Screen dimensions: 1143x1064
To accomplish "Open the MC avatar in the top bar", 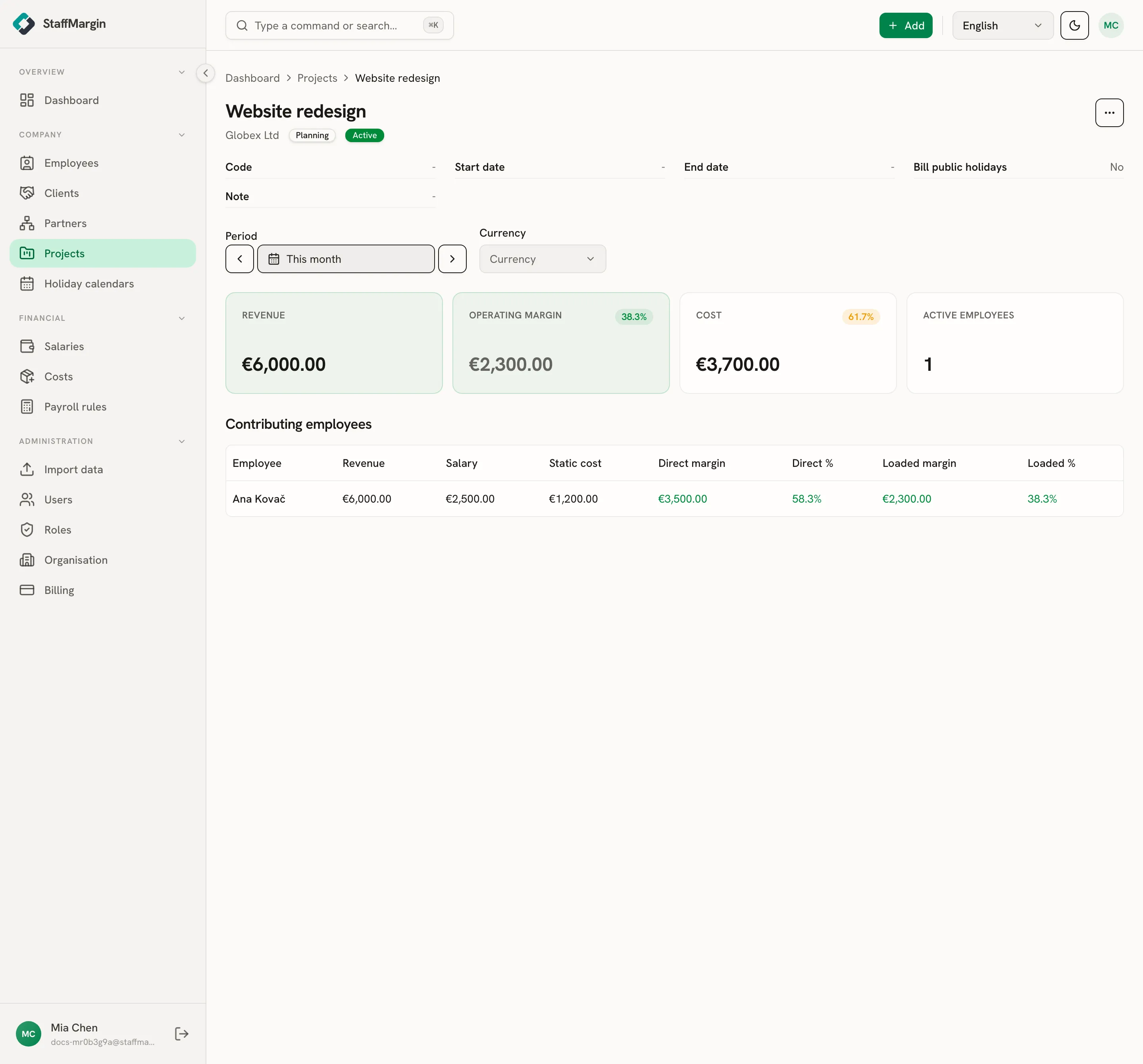I will pyautogui.click(x=1111, y=25).
